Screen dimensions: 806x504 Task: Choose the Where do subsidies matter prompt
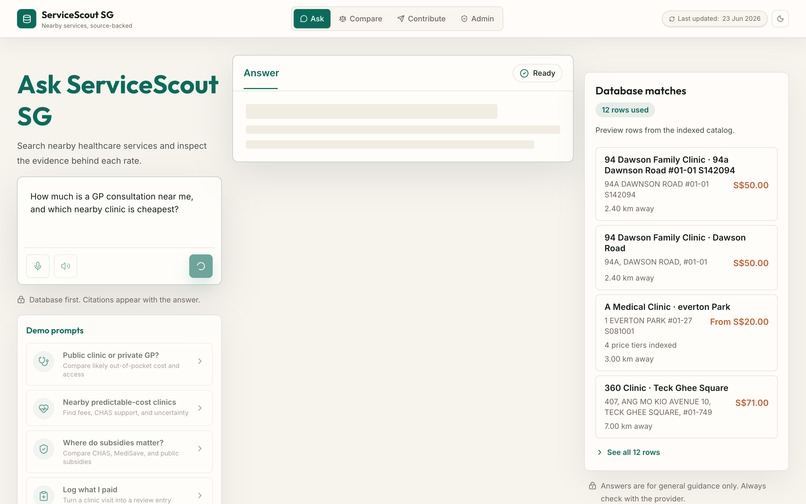tap(119, 452)
